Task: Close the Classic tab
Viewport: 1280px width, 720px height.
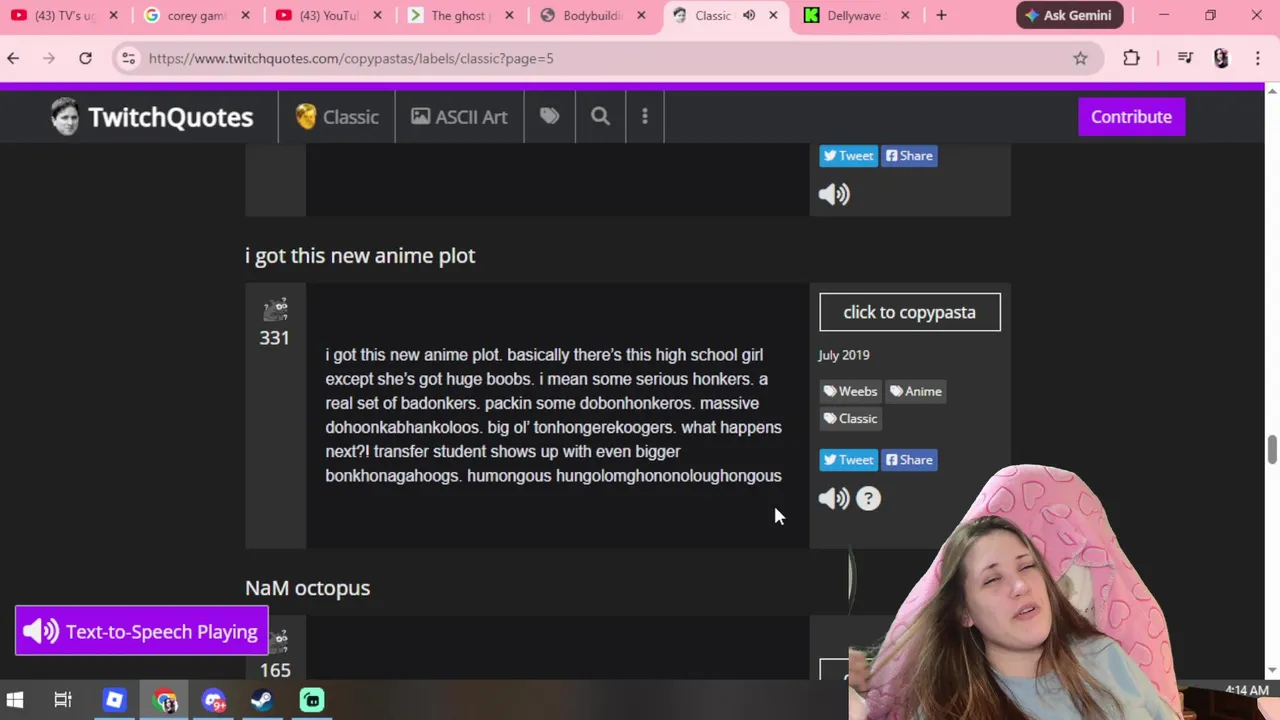Action: [x=773, y=15]
